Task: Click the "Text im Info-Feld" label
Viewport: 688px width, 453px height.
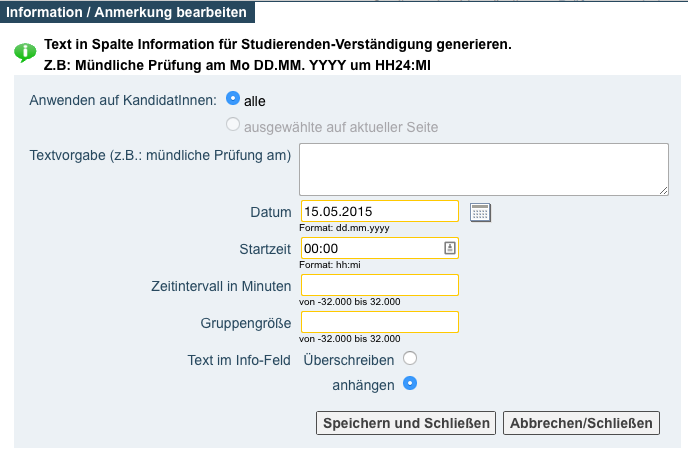Action: tap(239, 360)
